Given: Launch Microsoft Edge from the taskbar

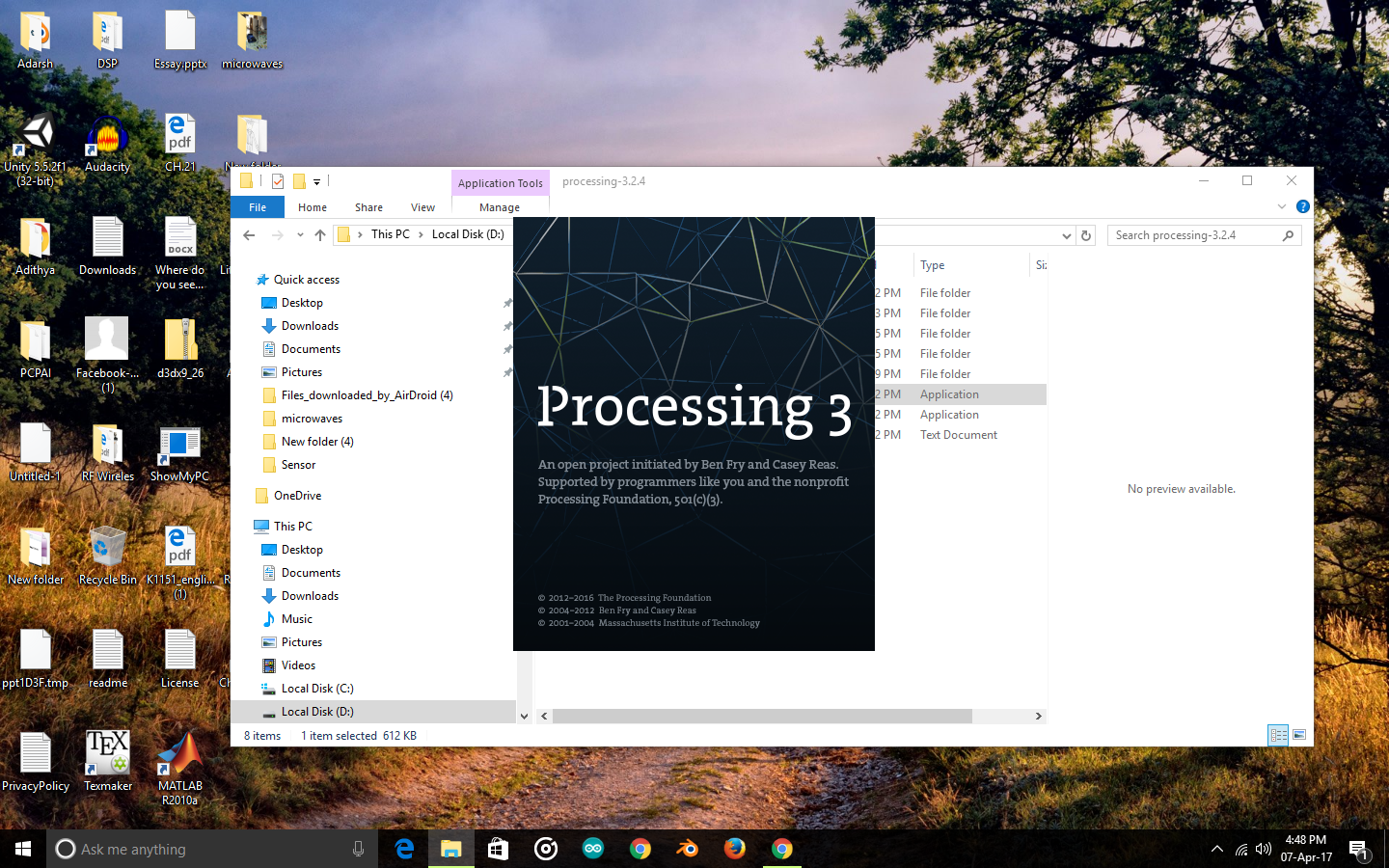Looking at the screenshot, I should tap(404, 849).
